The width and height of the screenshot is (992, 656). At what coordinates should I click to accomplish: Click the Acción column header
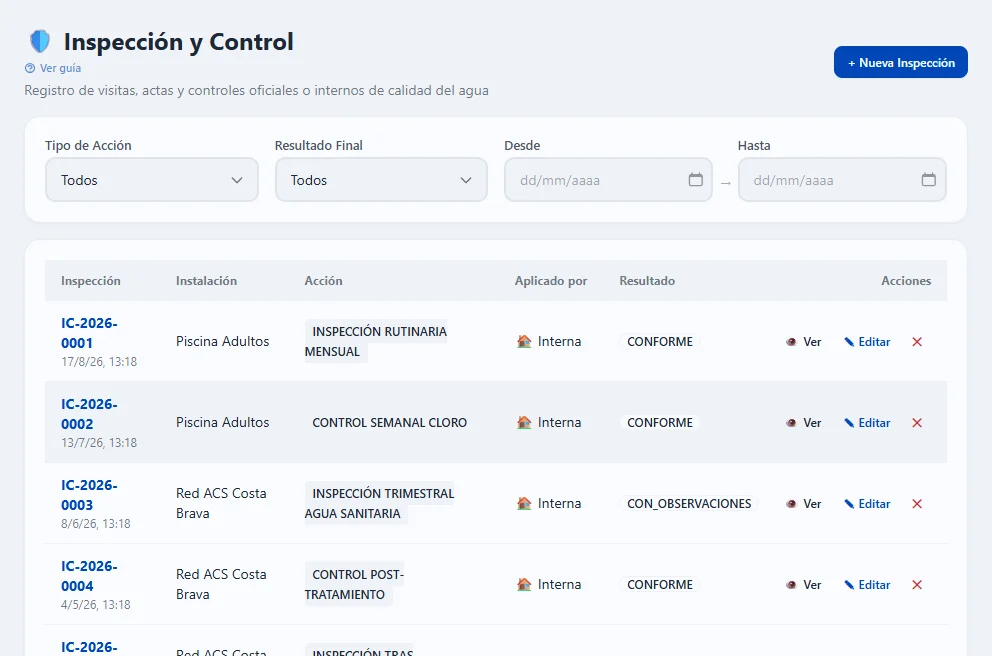tap(323, 281)
